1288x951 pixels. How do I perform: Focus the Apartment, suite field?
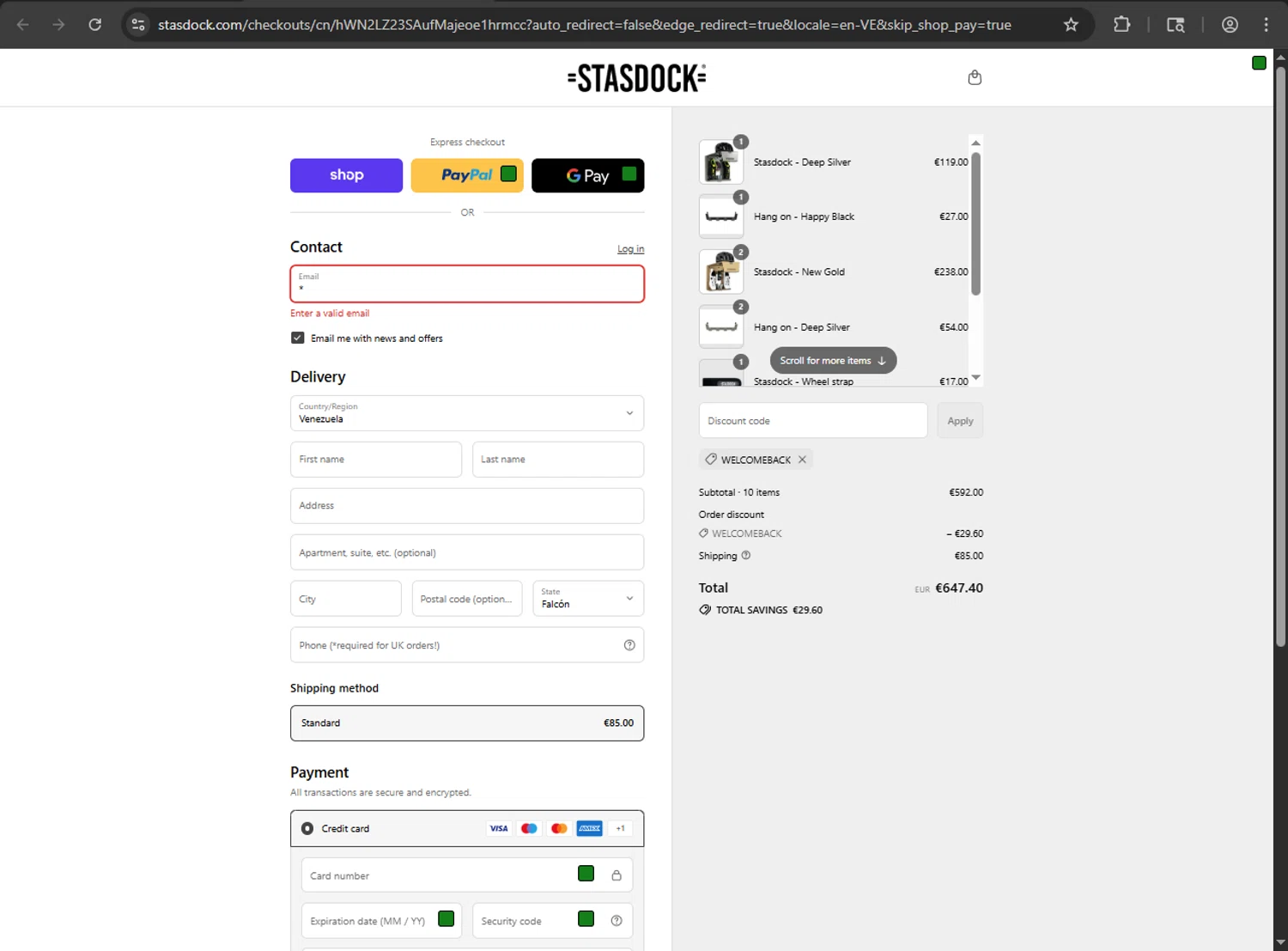click(467, 552)
